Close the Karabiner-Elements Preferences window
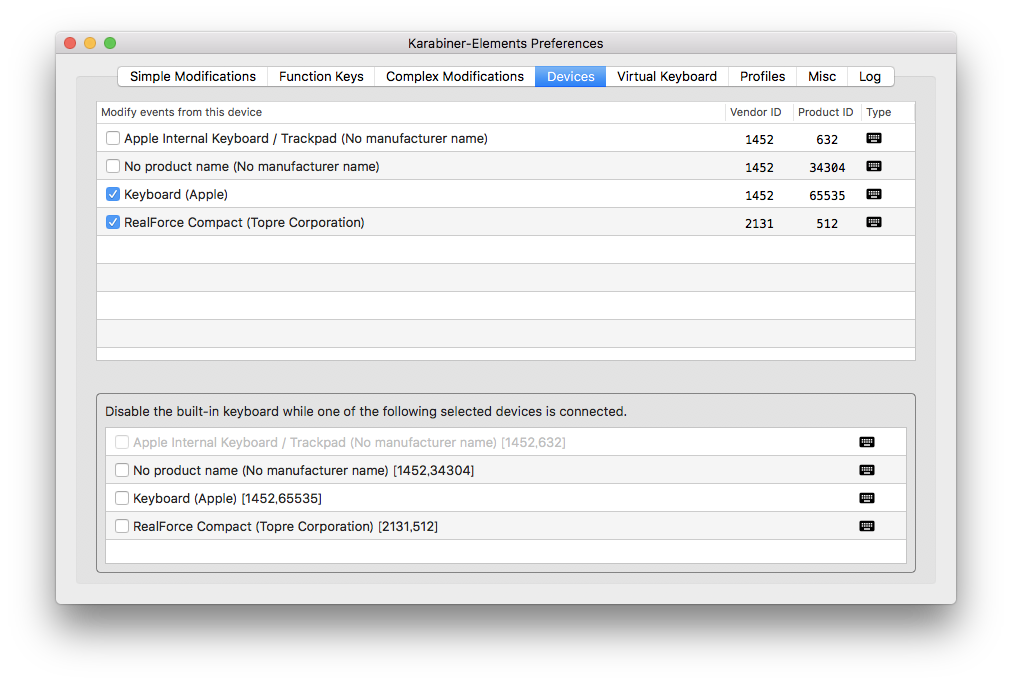Viewport: 1012px width, 684px height. pyautogui.click(x=70, y=43)
